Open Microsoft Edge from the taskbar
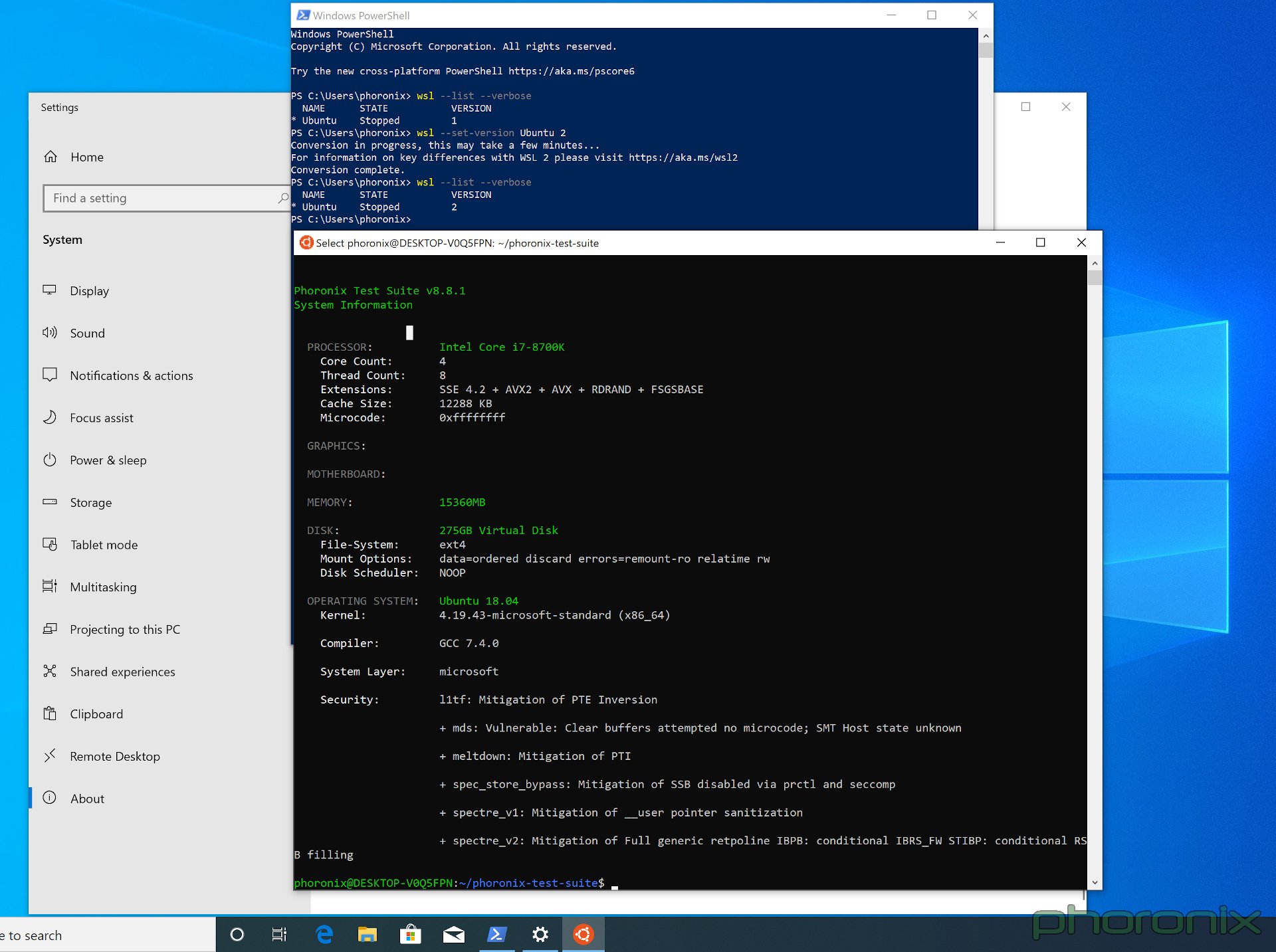1276x952 pixels. [x=324, y=935]
